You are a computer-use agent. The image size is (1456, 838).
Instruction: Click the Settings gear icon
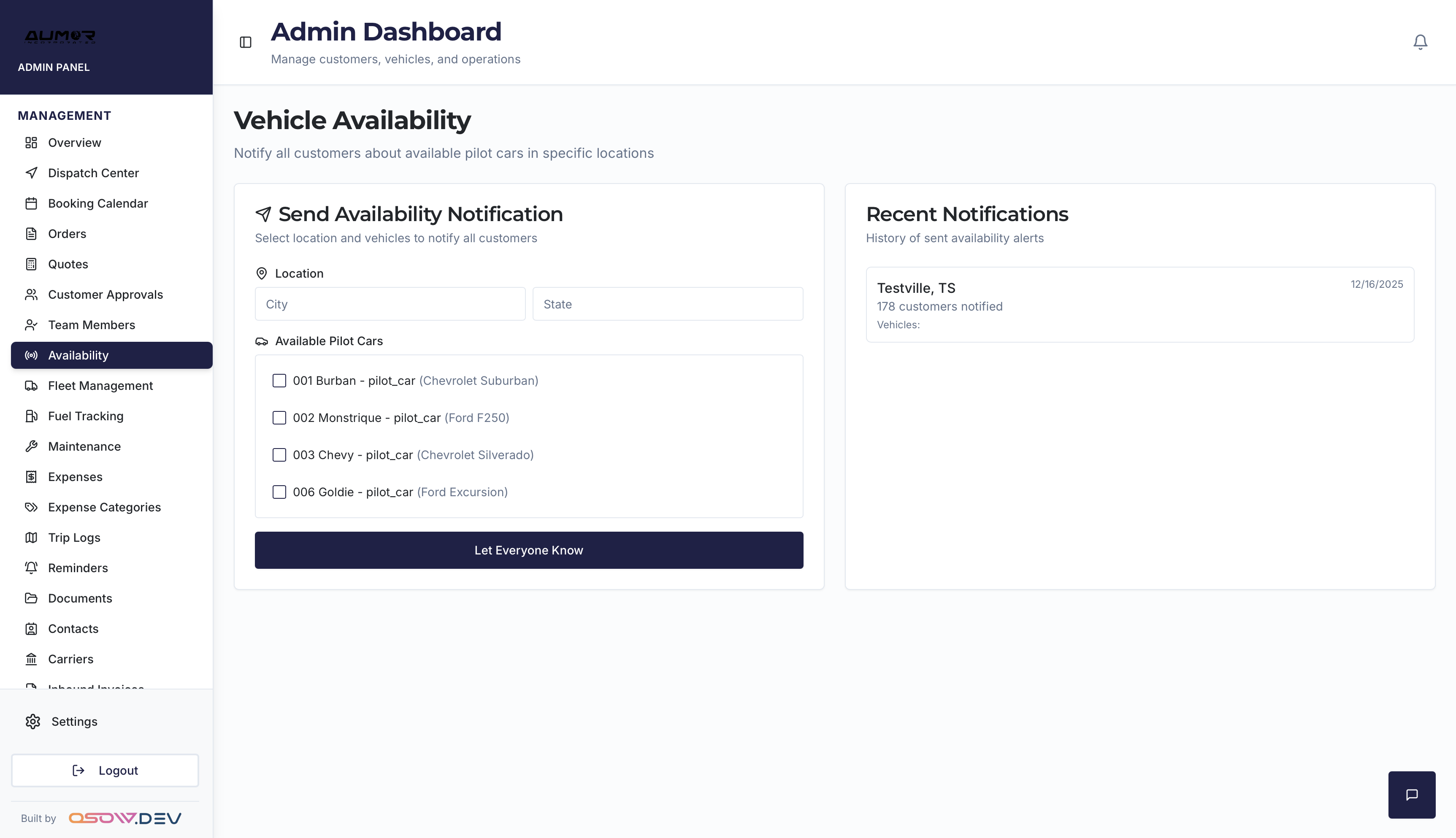(x=33, y=721)
